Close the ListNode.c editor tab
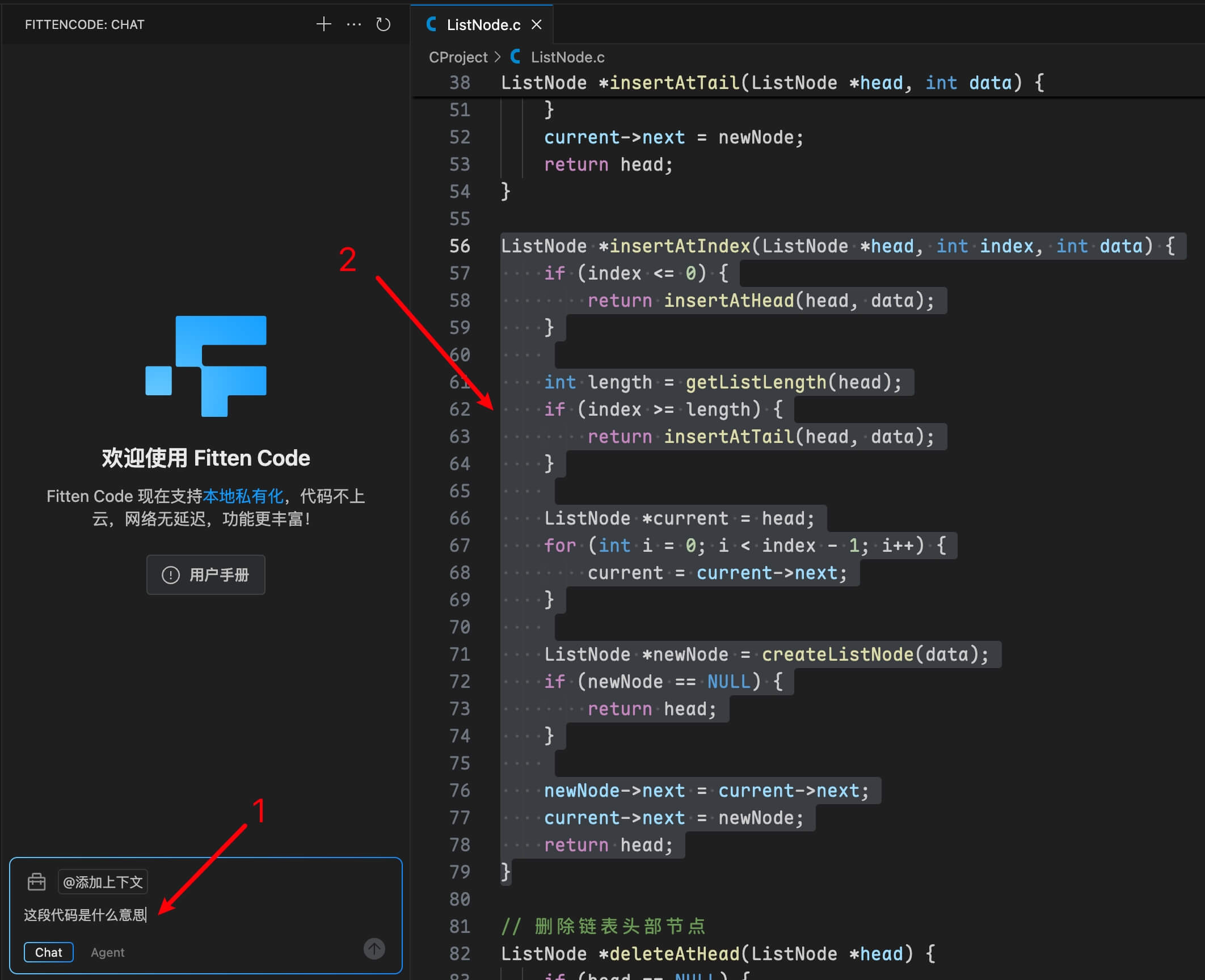Viewport: 1205px width, 980px height. pyautogui.click(x=537, y=24)
